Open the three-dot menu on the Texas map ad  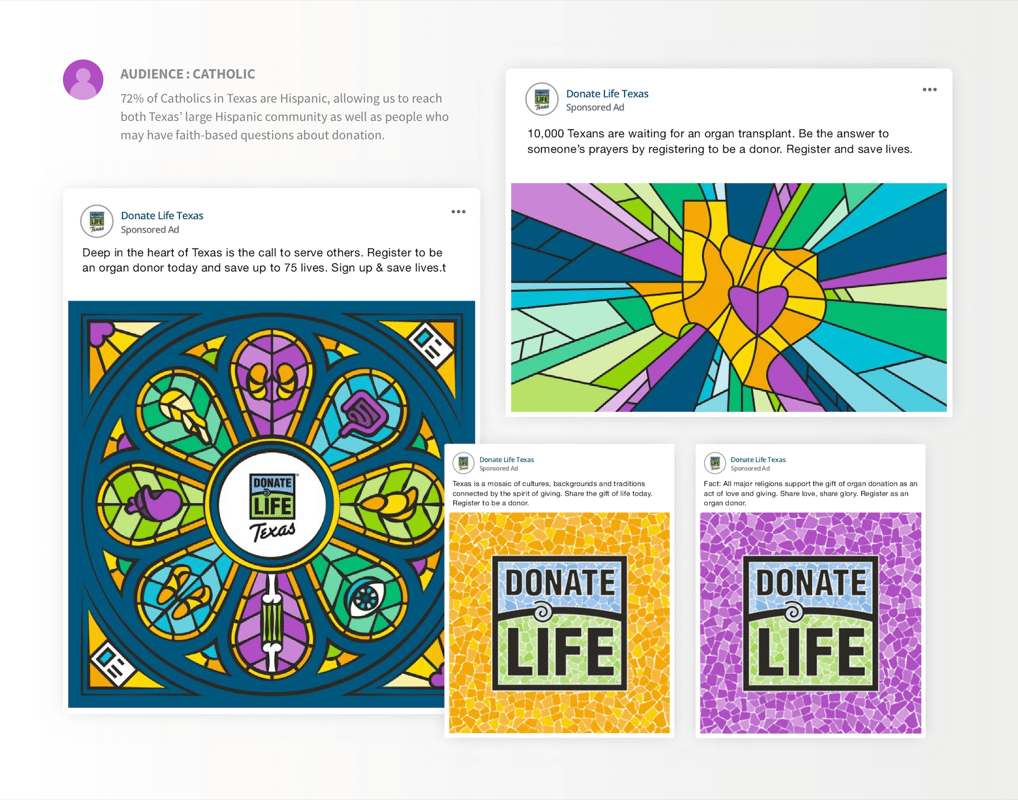pos(930,90)
